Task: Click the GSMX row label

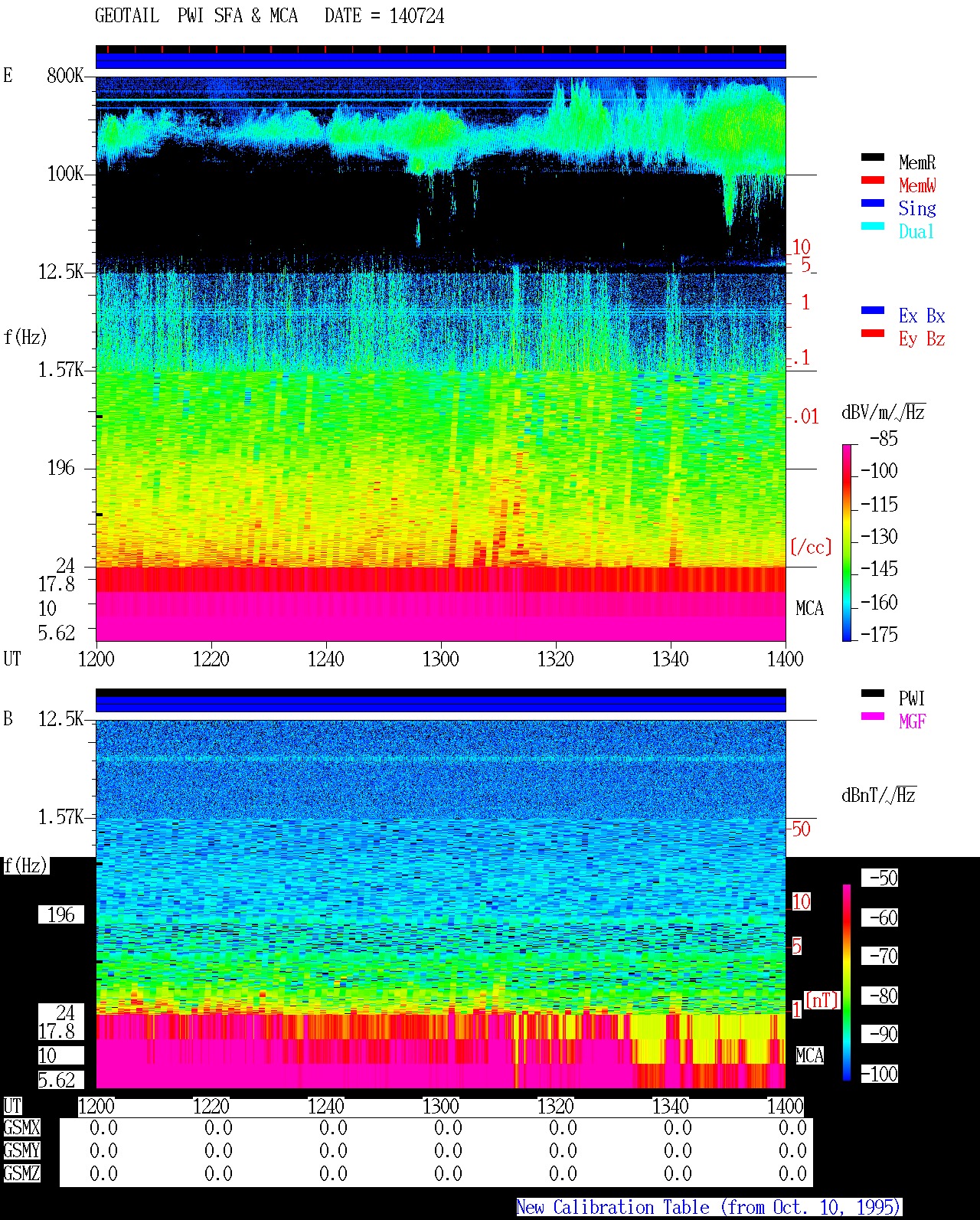Action: point(21,1128)
